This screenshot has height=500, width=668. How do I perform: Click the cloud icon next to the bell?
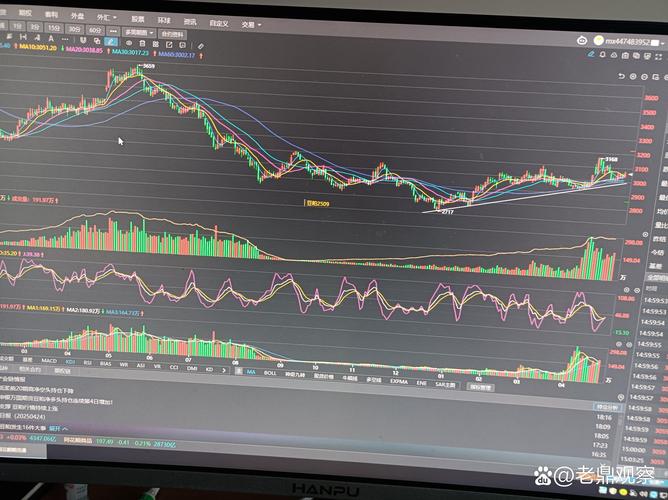(613, 55)
